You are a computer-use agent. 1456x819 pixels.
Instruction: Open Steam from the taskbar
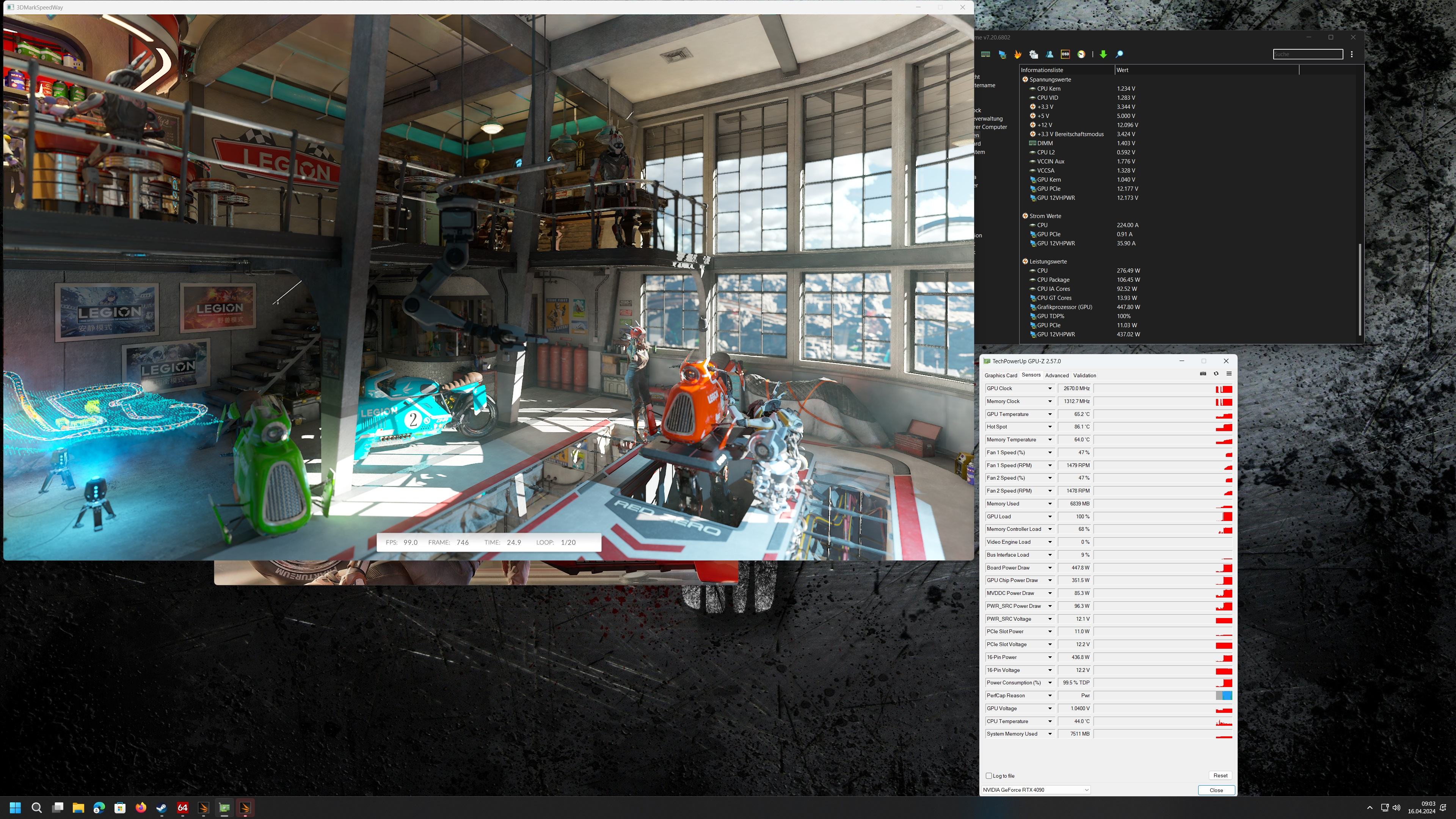click(x=162, y=808)
